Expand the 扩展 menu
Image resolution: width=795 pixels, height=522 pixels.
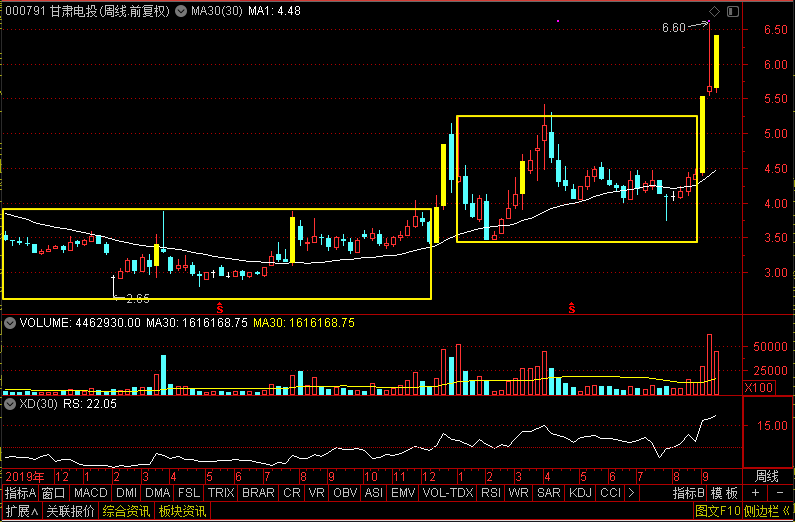22,511
